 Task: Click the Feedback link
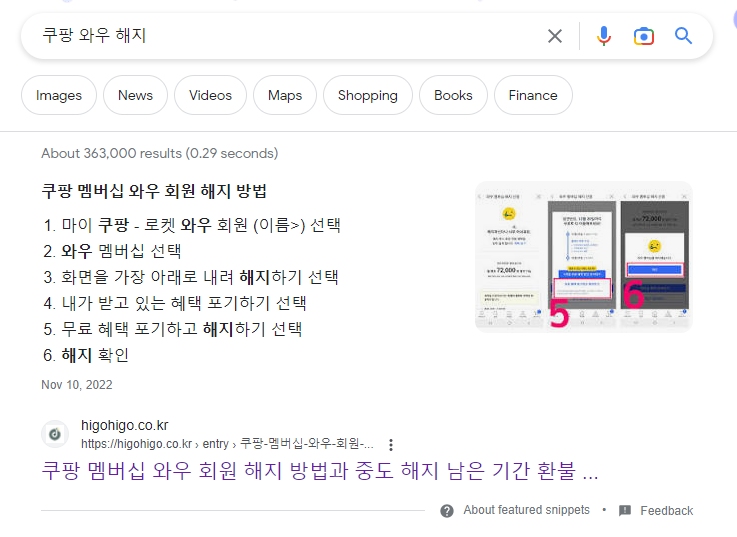(666, 511)
